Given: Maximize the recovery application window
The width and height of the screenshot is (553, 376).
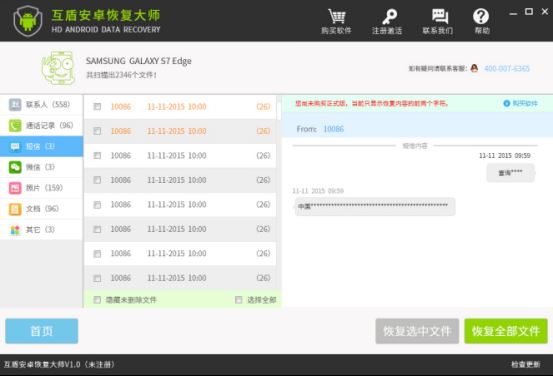Looking at the screenshot, I should tap(529, 12).
